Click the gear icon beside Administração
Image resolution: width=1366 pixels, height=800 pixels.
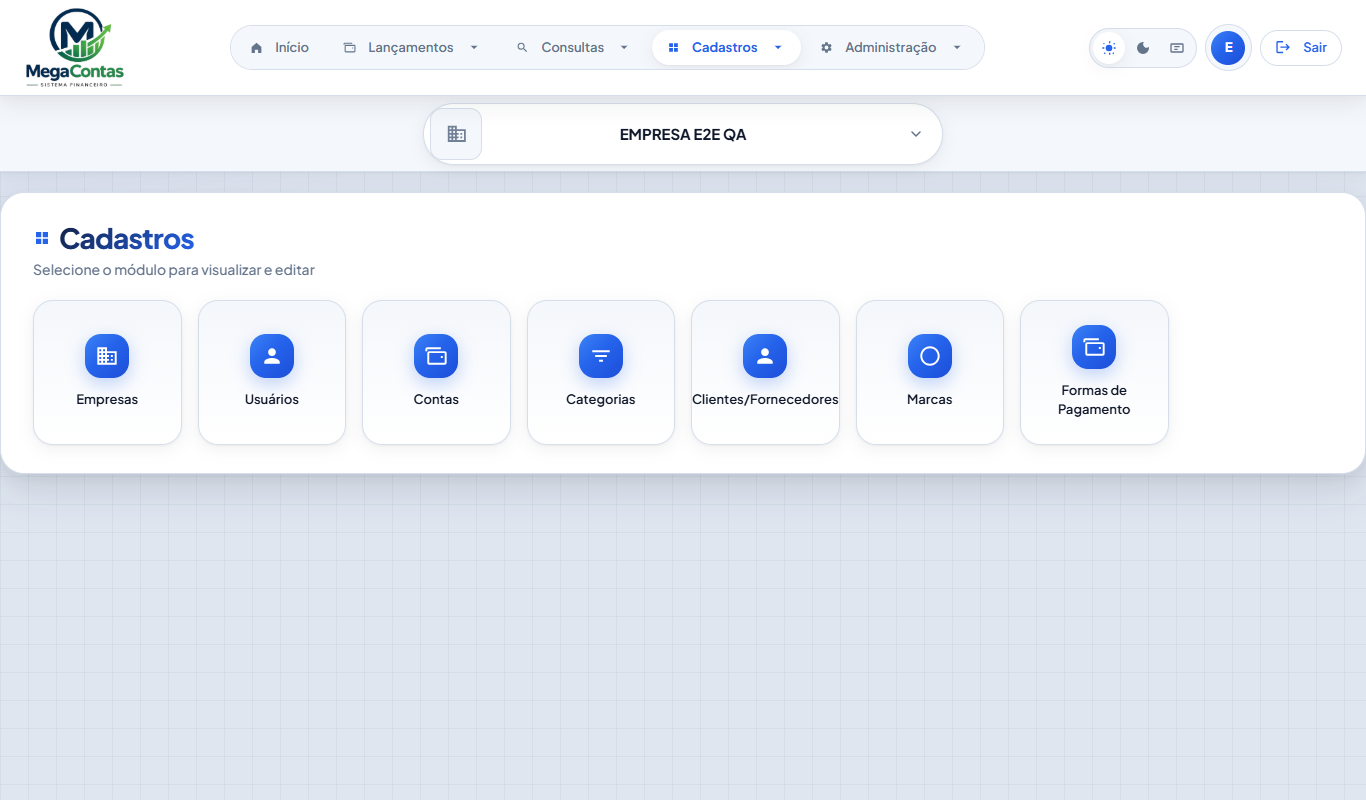(x=827, y=48)
